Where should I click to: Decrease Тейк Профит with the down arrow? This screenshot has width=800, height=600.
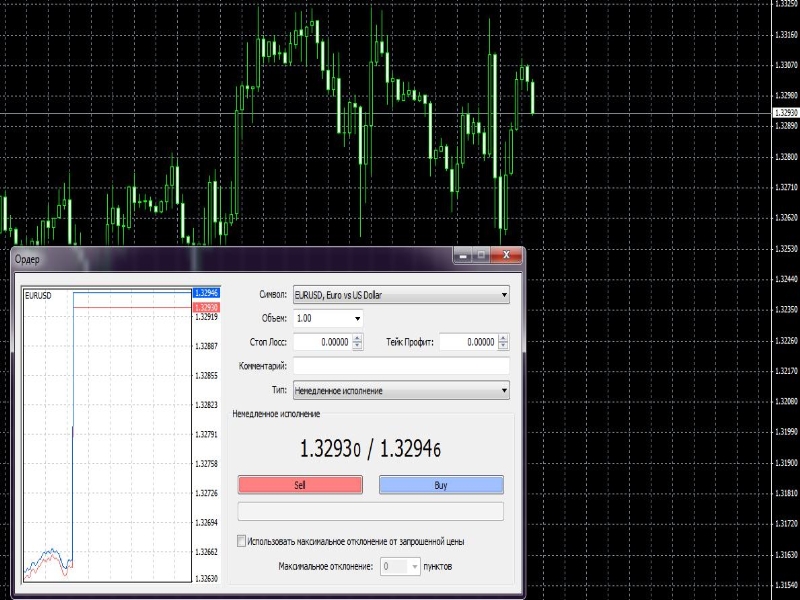pyautogui.click(x=503, y=346)
